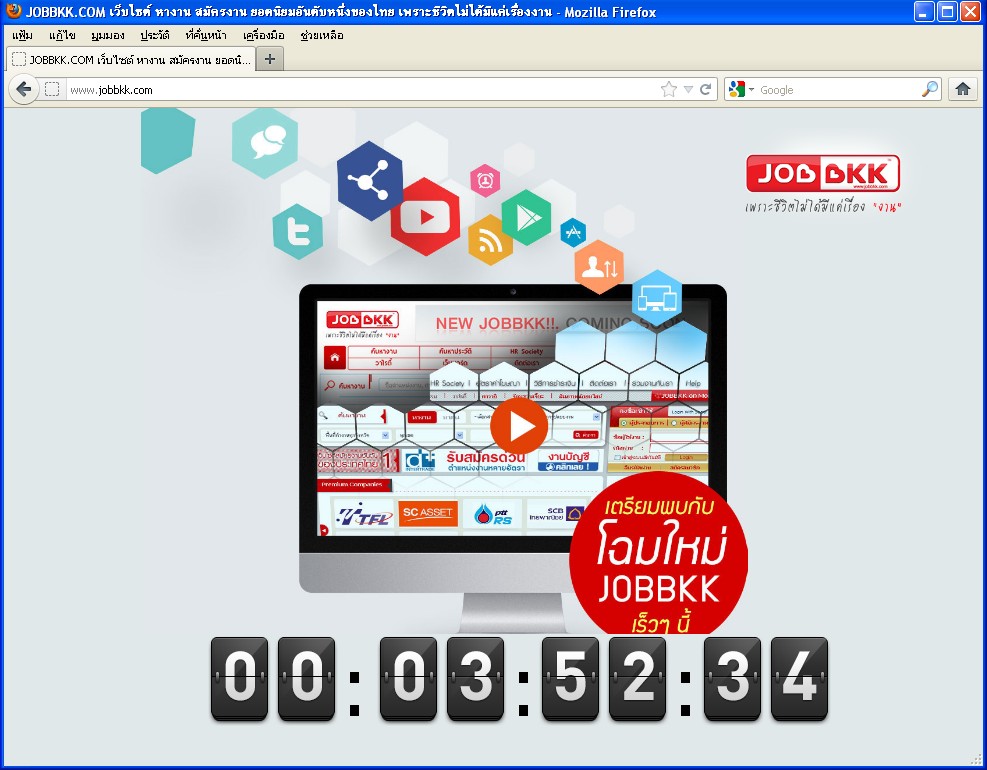Open new tab with plus button
987x770 pixels.
tap(269, 59)
